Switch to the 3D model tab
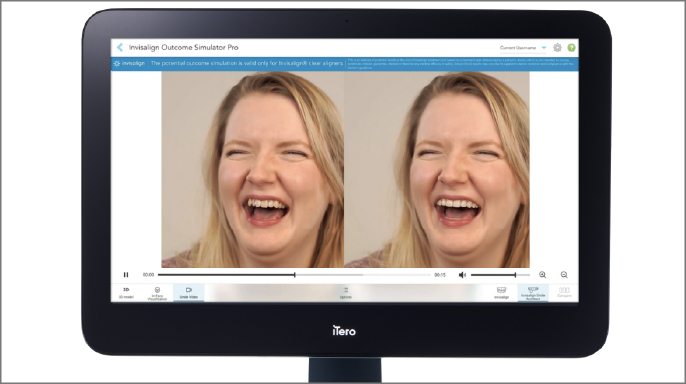The height and width of the screenshot is (384, 686). pyautogui.click(x=126, y=293)
